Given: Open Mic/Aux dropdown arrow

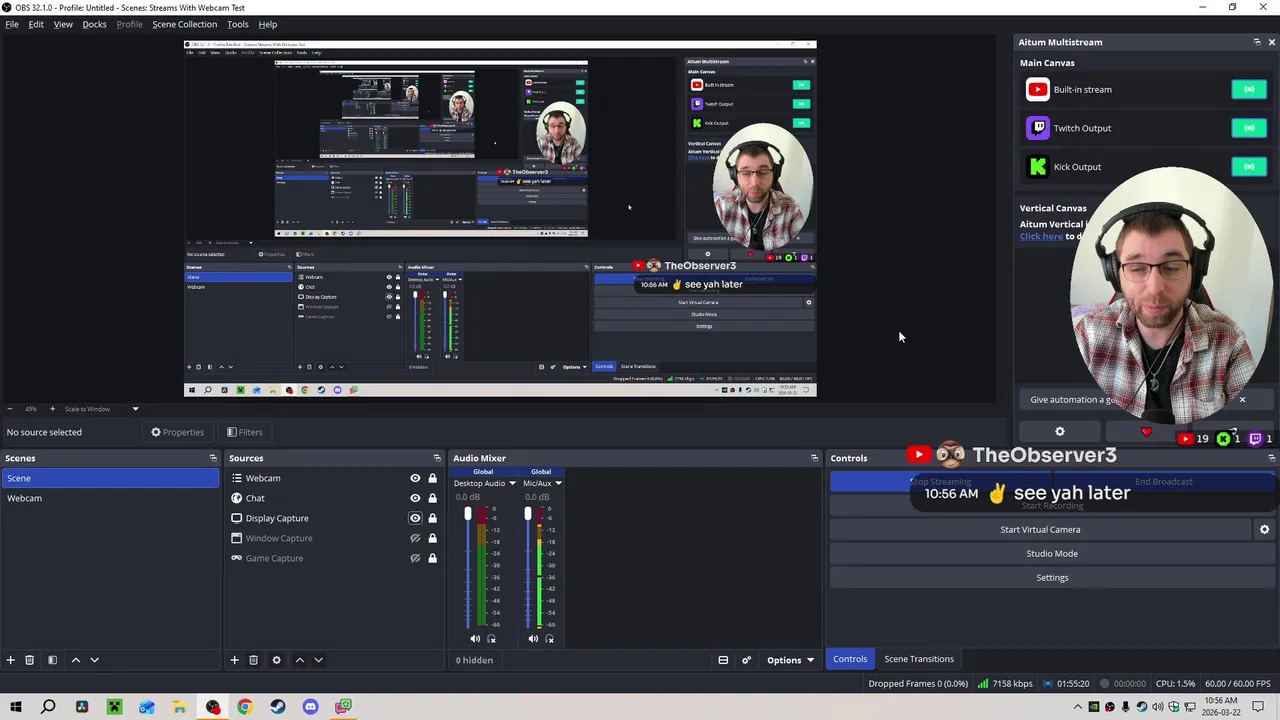Looking at the screenshot, I should coord(558,484).
